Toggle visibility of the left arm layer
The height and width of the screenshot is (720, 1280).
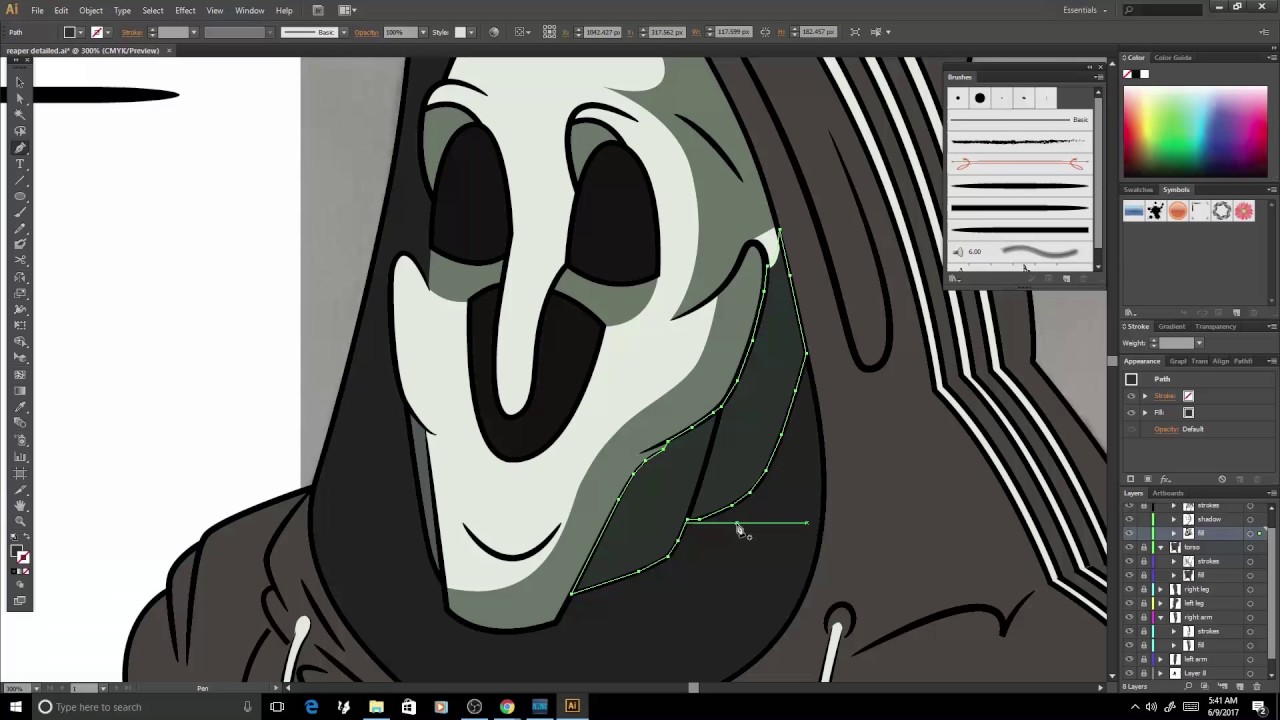pos(1130,659)
